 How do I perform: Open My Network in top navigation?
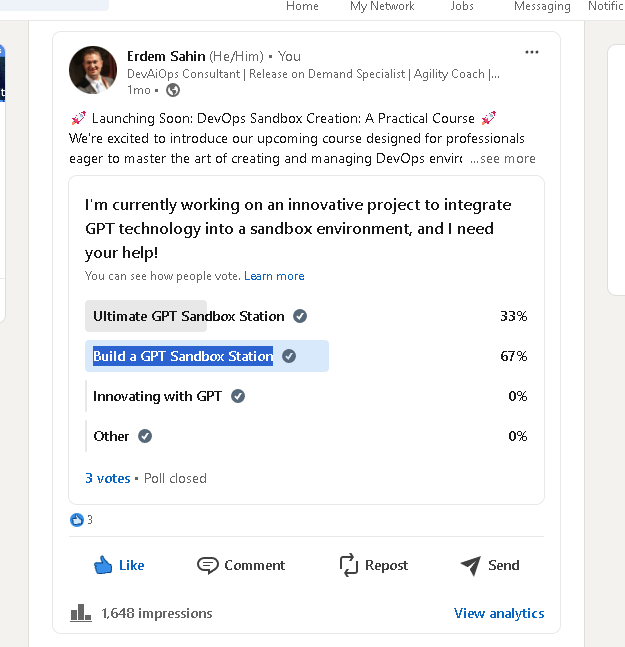pyautogui.click(x=382, y=6)
